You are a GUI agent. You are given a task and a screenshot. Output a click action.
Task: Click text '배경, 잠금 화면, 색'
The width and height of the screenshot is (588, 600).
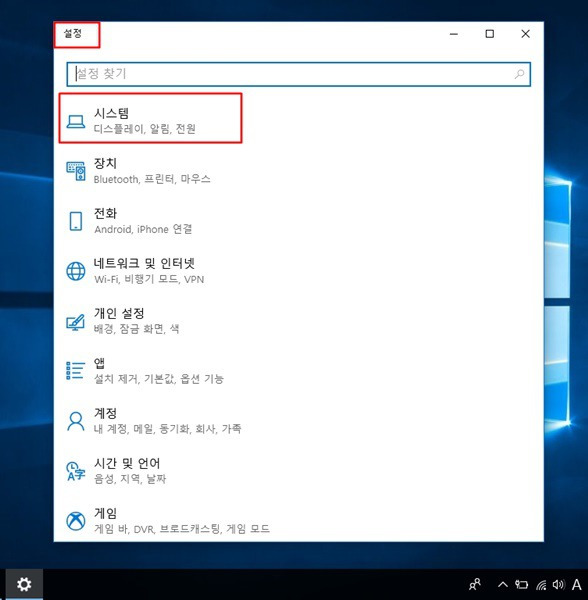point(136,329)
